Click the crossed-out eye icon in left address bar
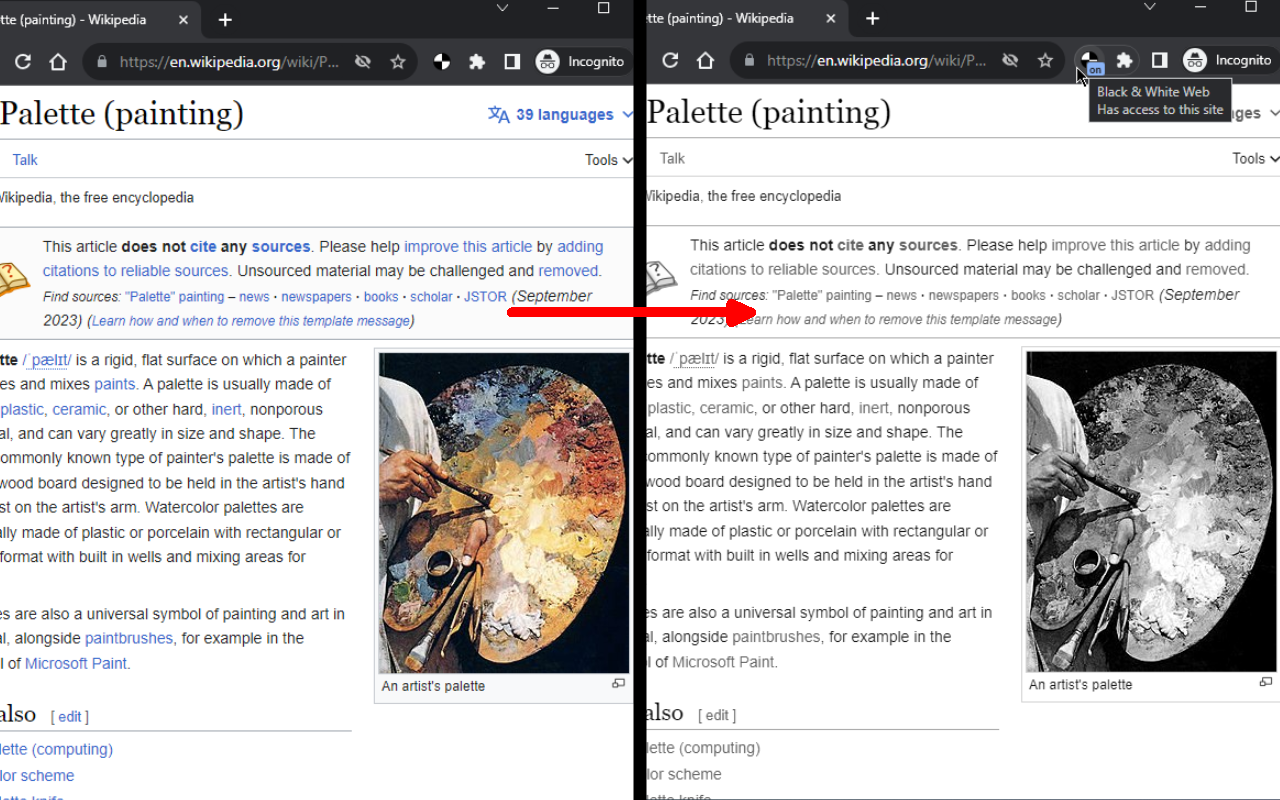This screenshot has height=800, width=1280. tap(363, 62)
